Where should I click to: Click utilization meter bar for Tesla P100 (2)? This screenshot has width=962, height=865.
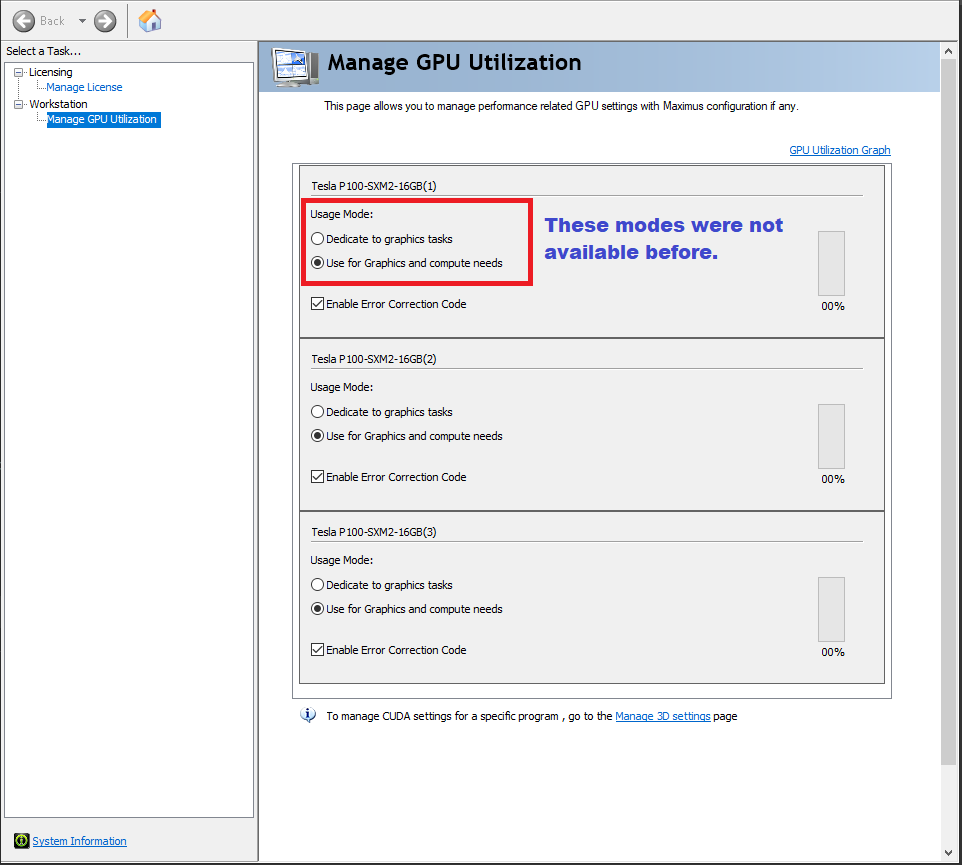[x=831, y=437]
